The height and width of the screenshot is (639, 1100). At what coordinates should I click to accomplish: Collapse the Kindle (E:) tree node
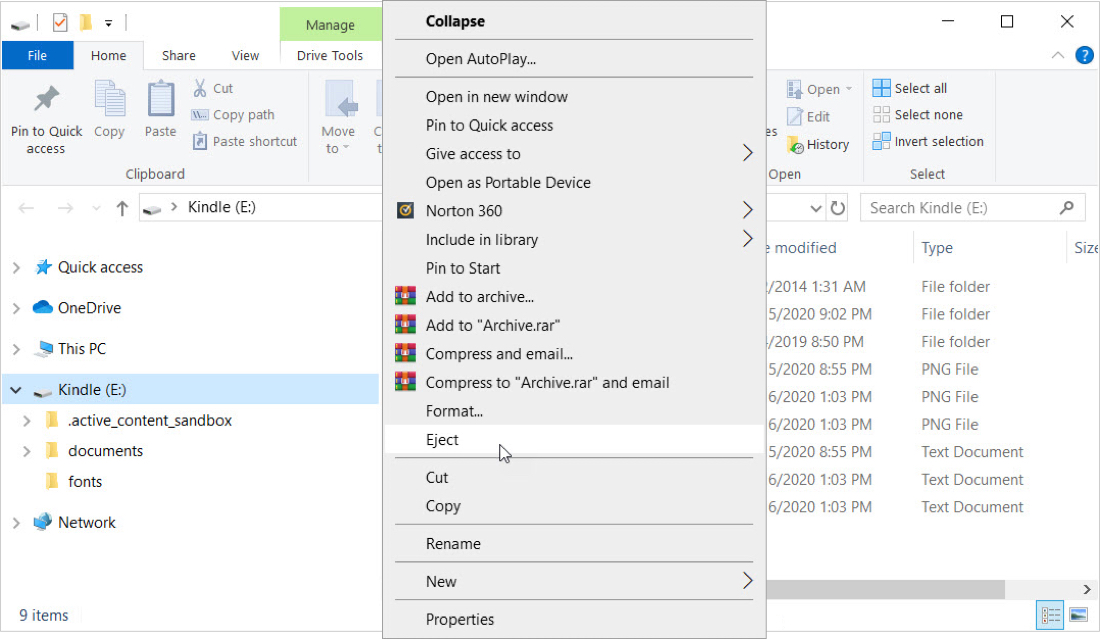point(16,390)
